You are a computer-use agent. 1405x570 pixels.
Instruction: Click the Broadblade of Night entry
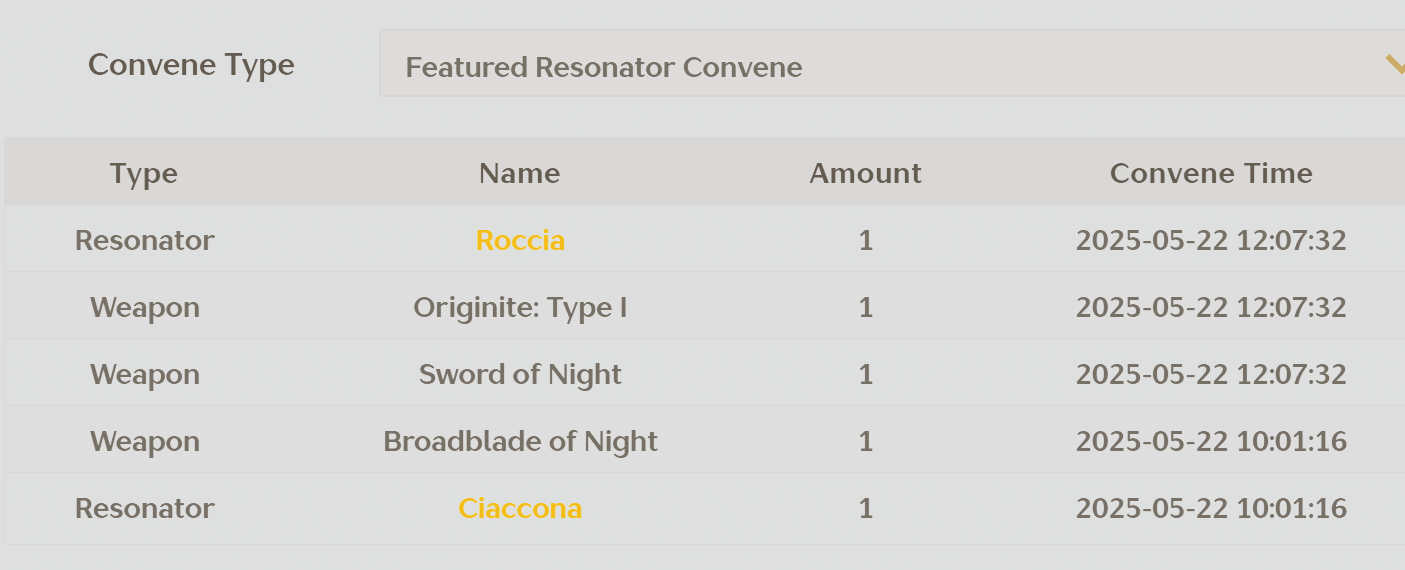pos(520,441)
